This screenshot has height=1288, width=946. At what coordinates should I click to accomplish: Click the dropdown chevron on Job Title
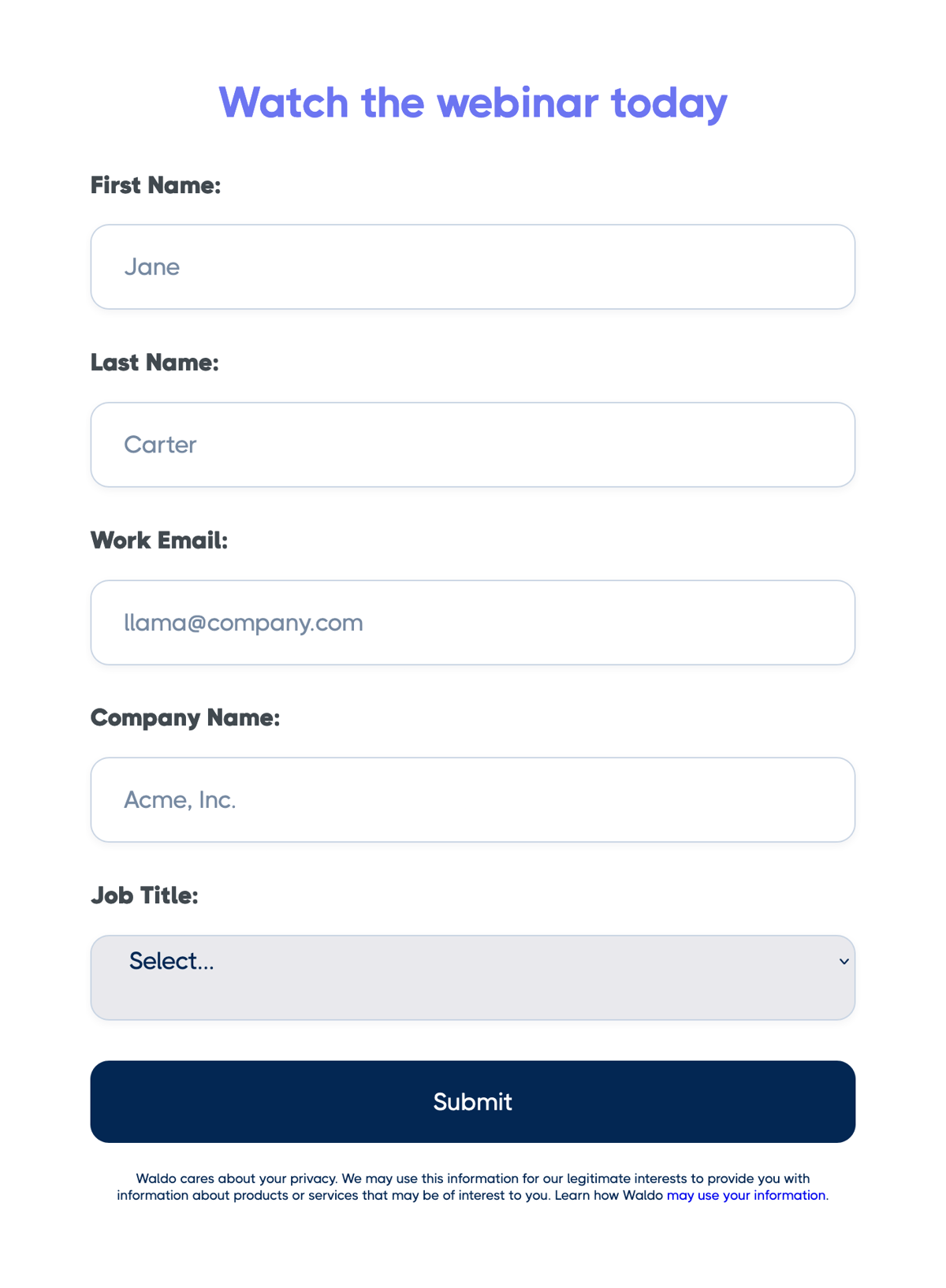coord(843,962)
